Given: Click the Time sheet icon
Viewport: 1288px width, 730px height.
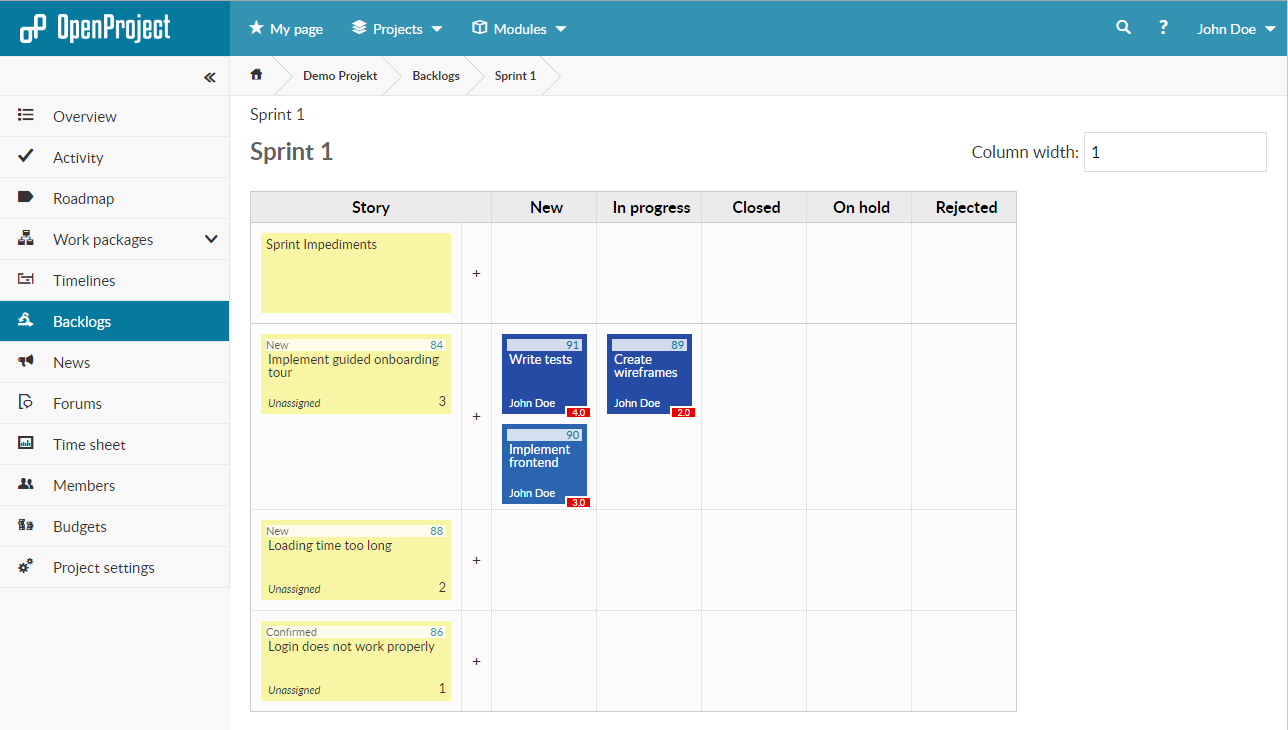Looking at the screenshot, I should [26, 444].
